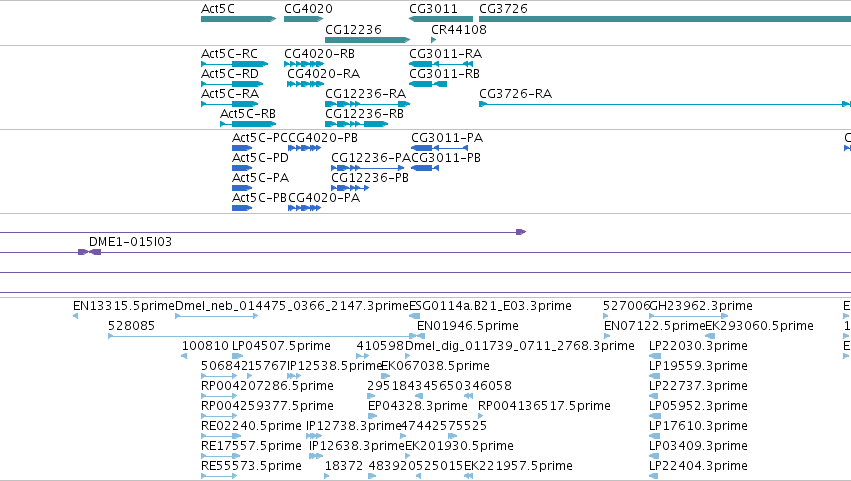
Task: Click the LP03409.3prime EST label
Action: 698,447
